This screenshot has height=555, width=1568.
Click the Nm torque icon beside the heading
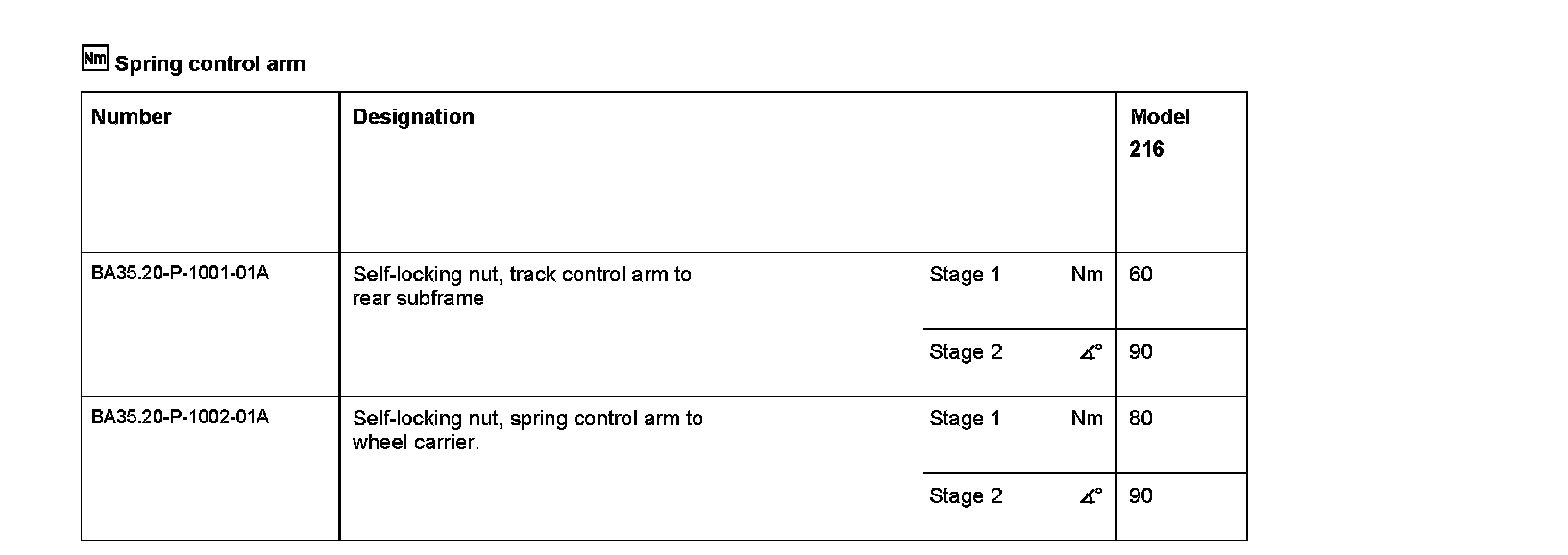click(x=95, y=59)
